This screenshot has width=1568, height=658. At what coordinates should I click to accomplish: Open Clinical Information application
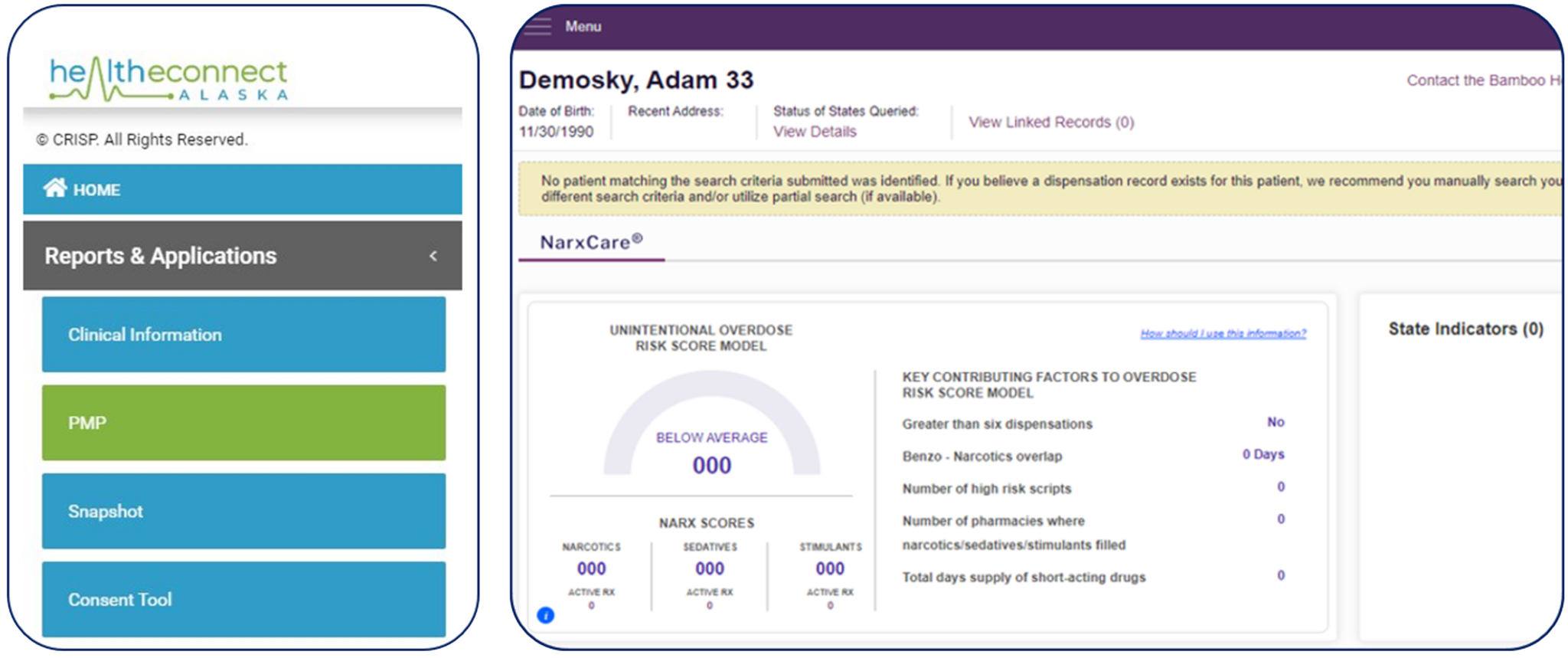coord(243,335)
